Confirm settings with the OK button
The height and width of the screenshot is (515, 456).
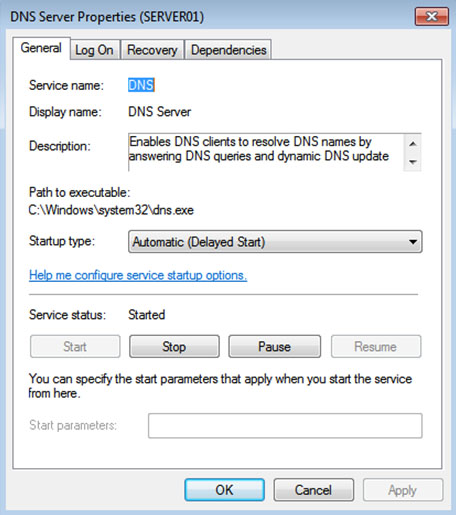click(225, 490)
